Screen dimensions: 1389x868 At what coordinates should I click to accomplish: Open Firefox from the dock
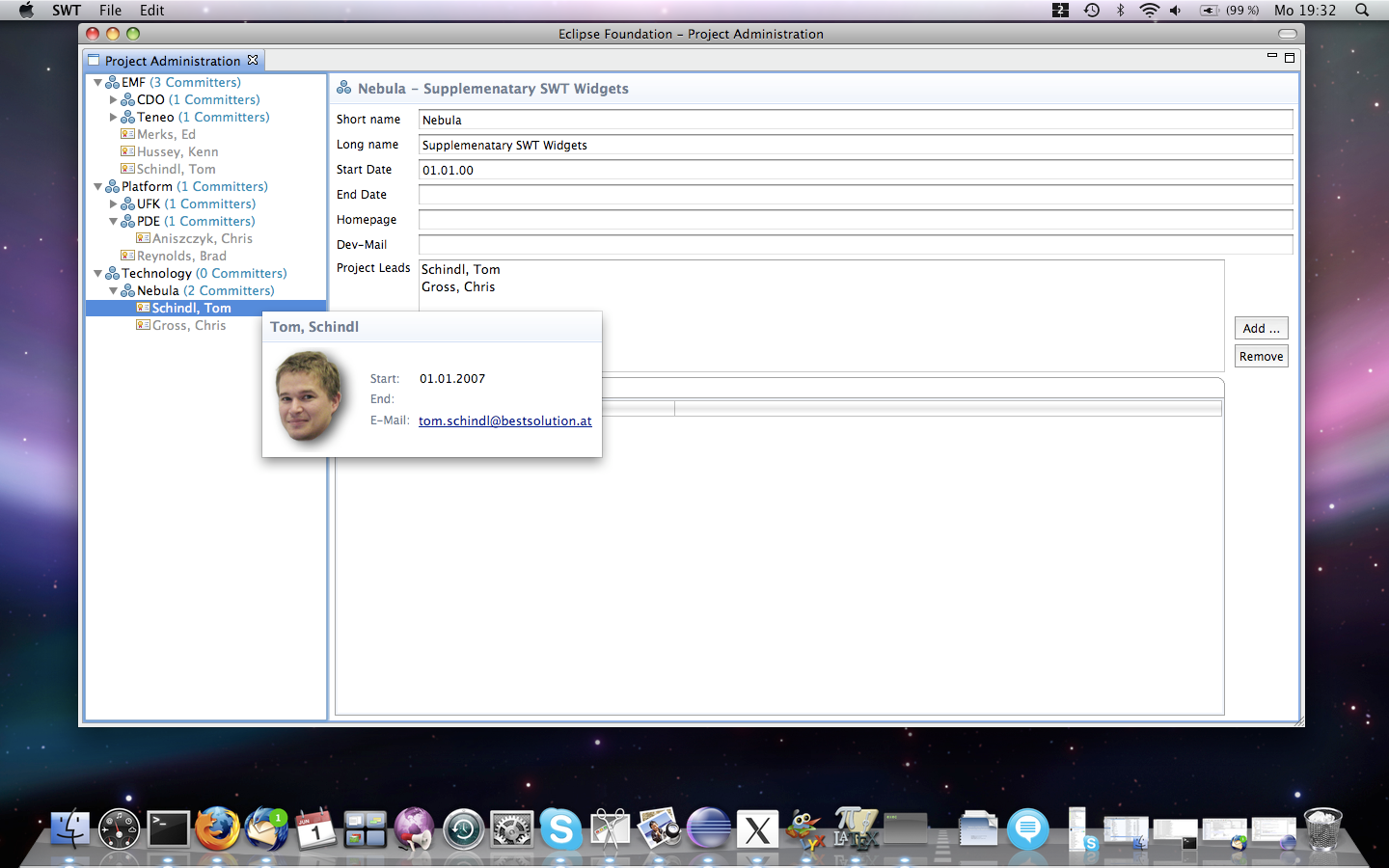(217, 828)
